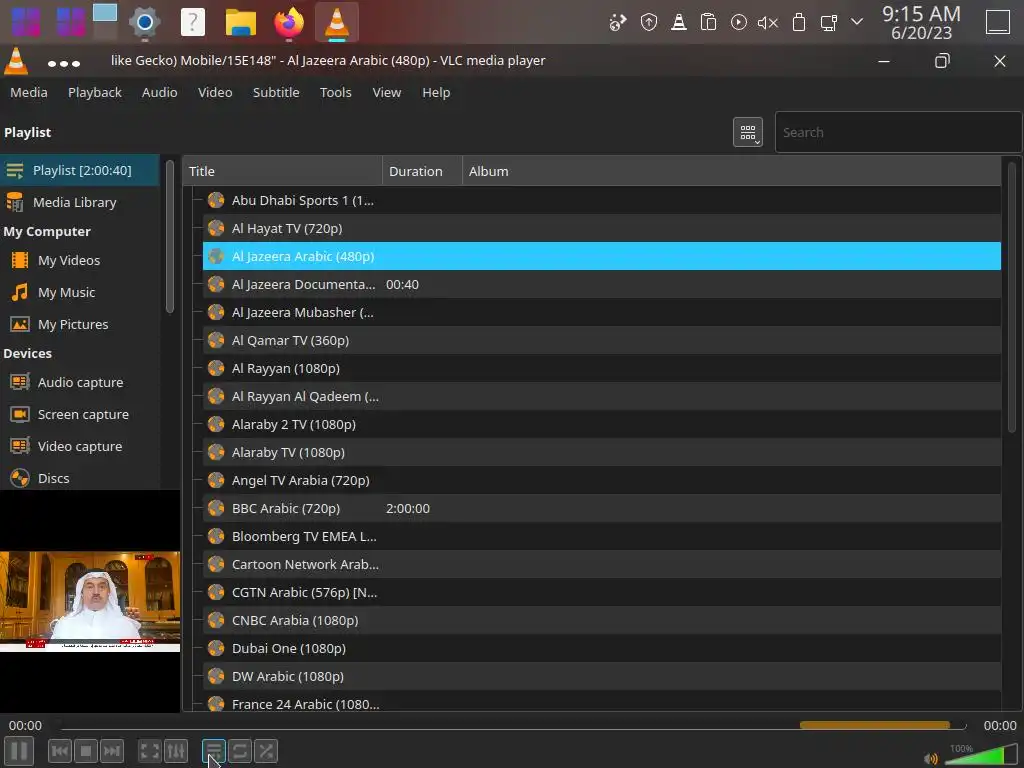
Task: Select Video capture device
Action: tap(80, 447)
